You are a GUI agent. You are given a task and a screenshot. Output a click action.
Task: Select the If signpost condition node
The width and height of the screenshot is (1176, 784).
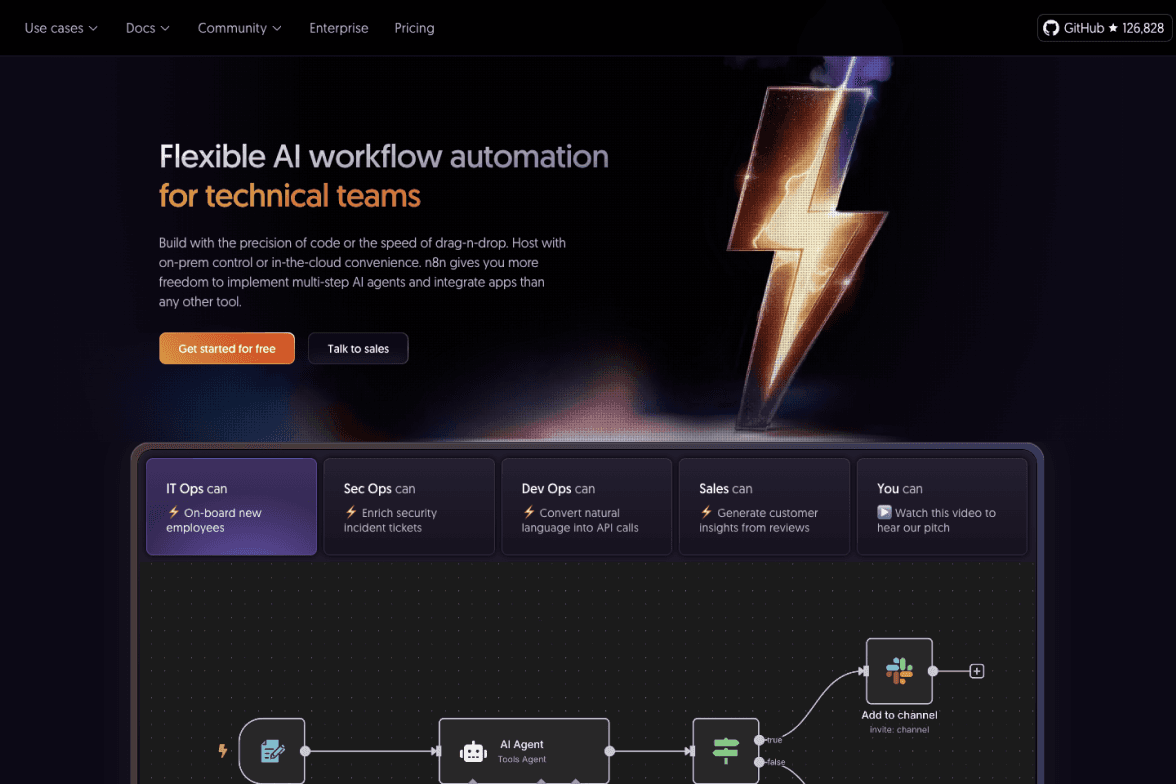[x=725, y=751]
